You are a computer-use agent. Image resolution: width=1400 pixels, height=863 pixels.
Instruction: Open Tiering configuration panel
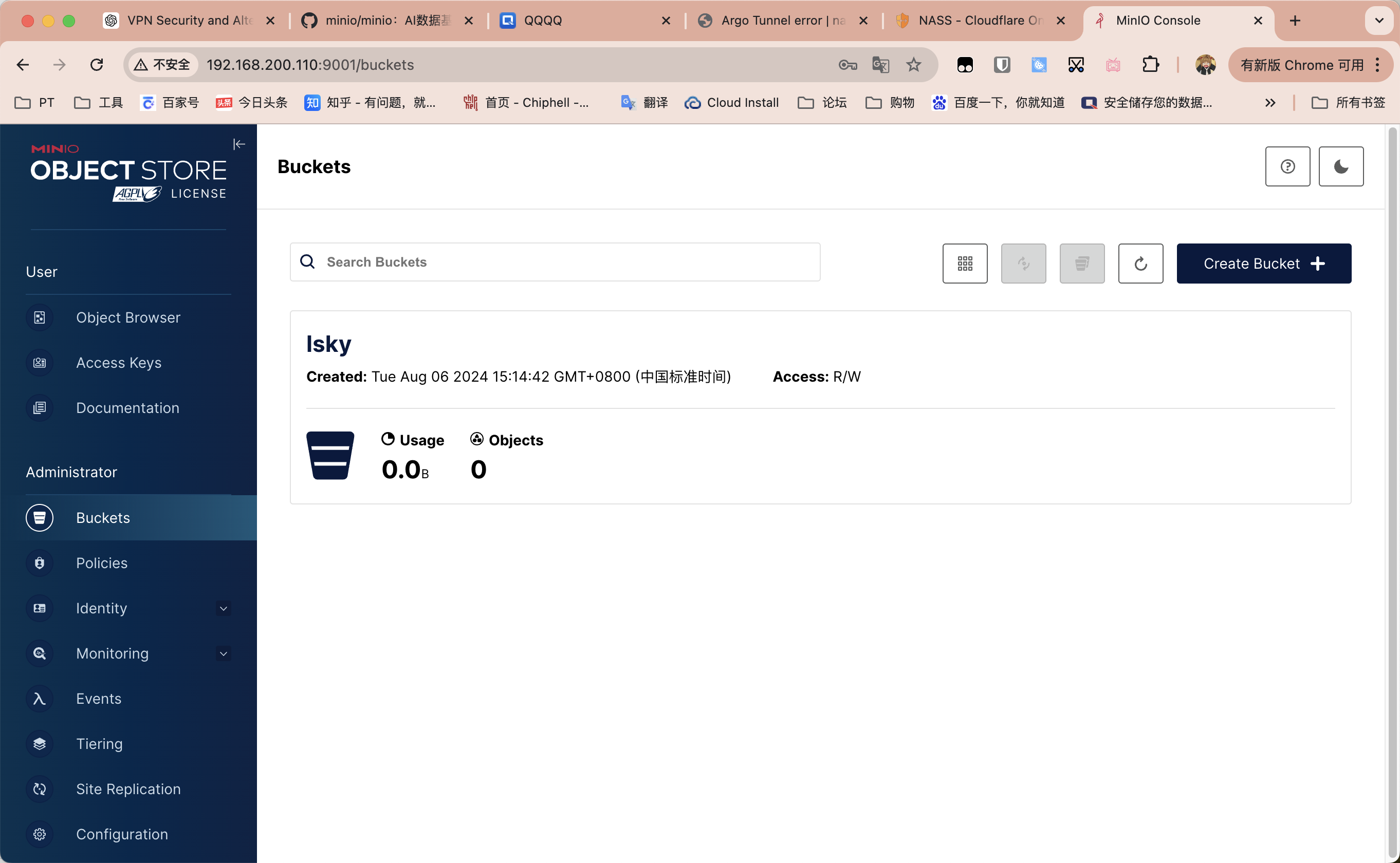(99, 743)
